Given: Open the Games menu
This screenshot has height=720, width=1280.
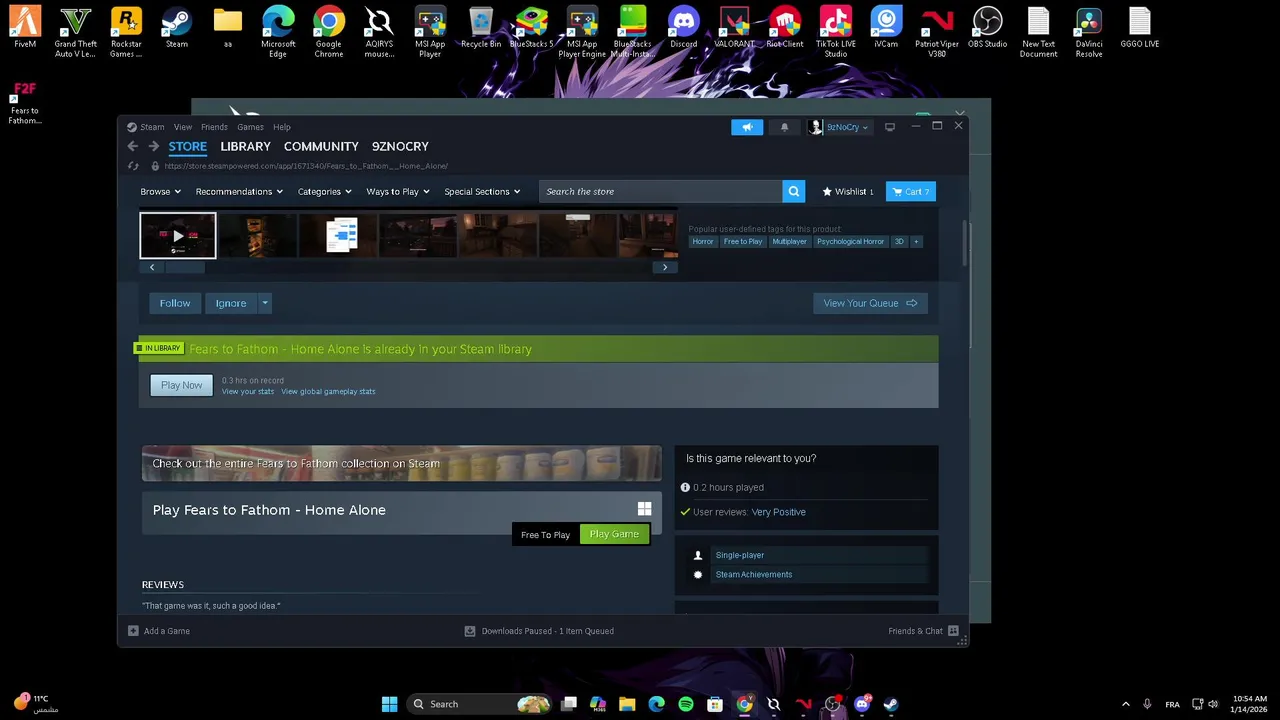Looking at the screenshot, I should tap(250, 127).
